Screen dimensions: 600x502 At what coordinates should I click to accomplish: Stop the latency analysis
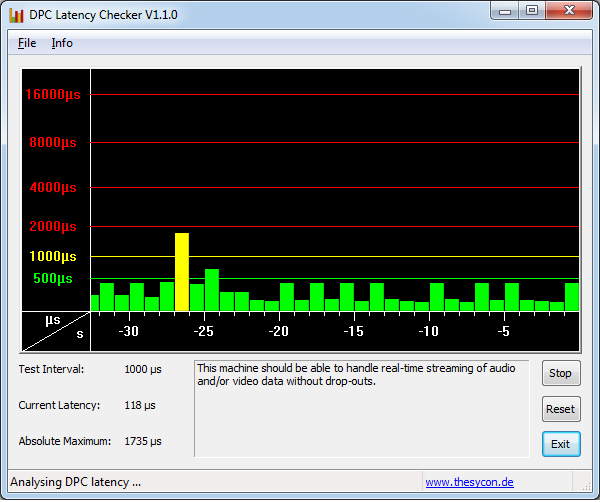point(561,373)
